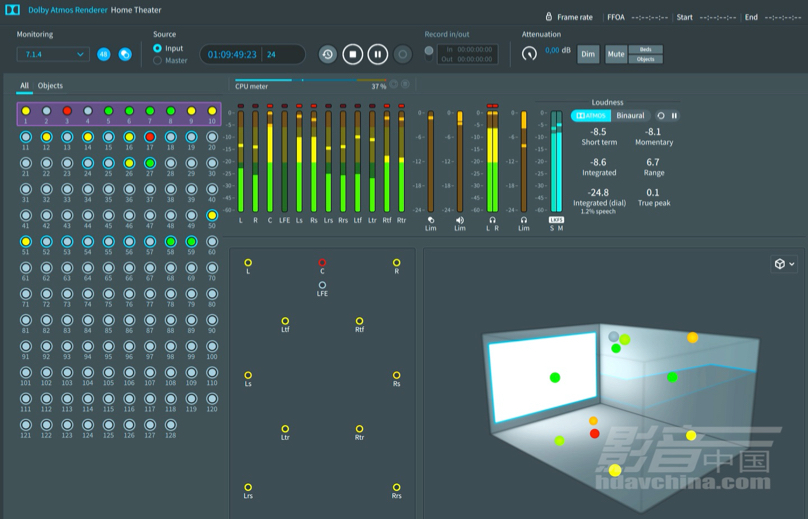
Task: Click yellow object indicator 51
Action: click(25, 241)
